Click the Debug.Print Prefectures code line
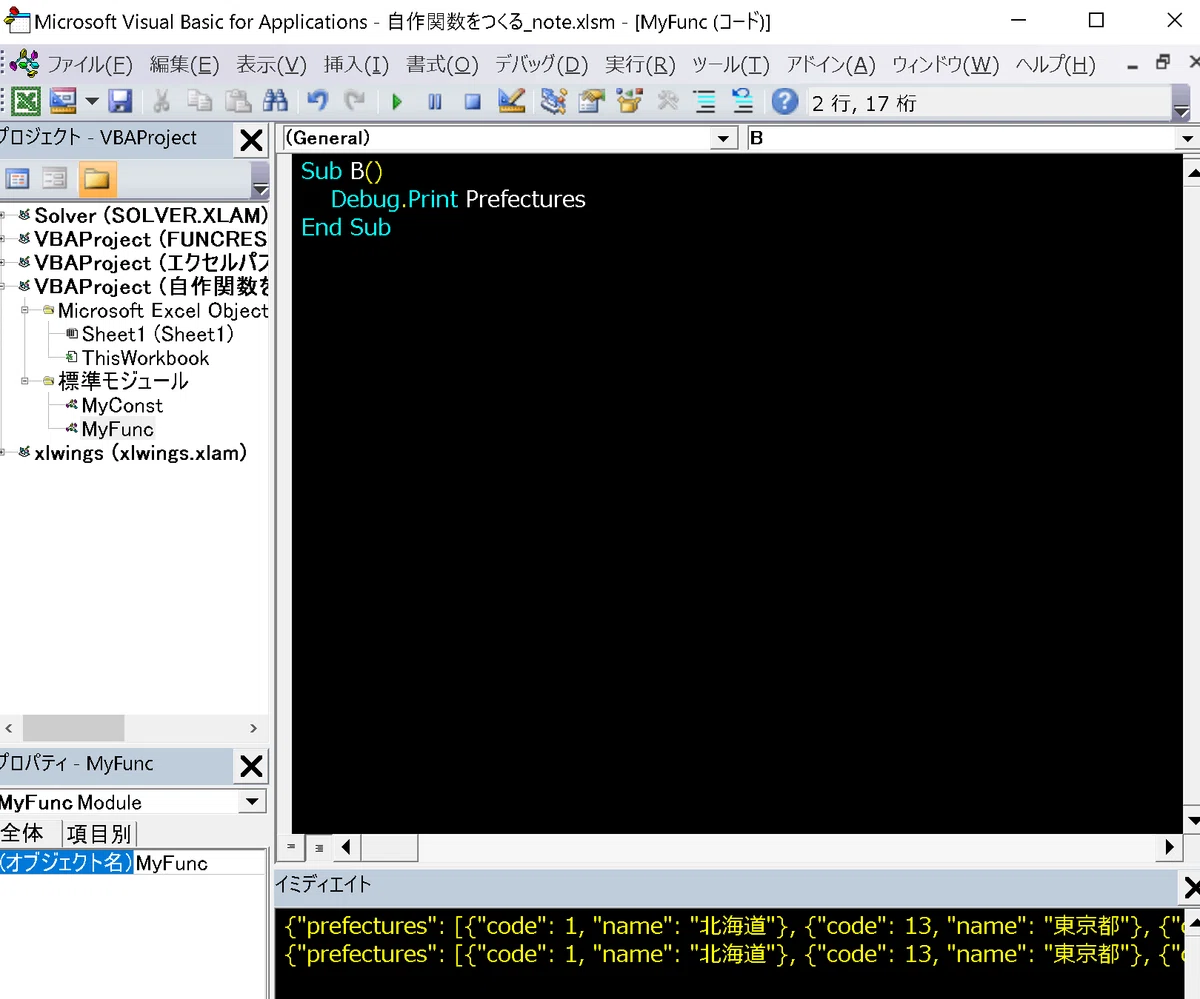This screenshot has height=999, width=1200. point(458,199)
